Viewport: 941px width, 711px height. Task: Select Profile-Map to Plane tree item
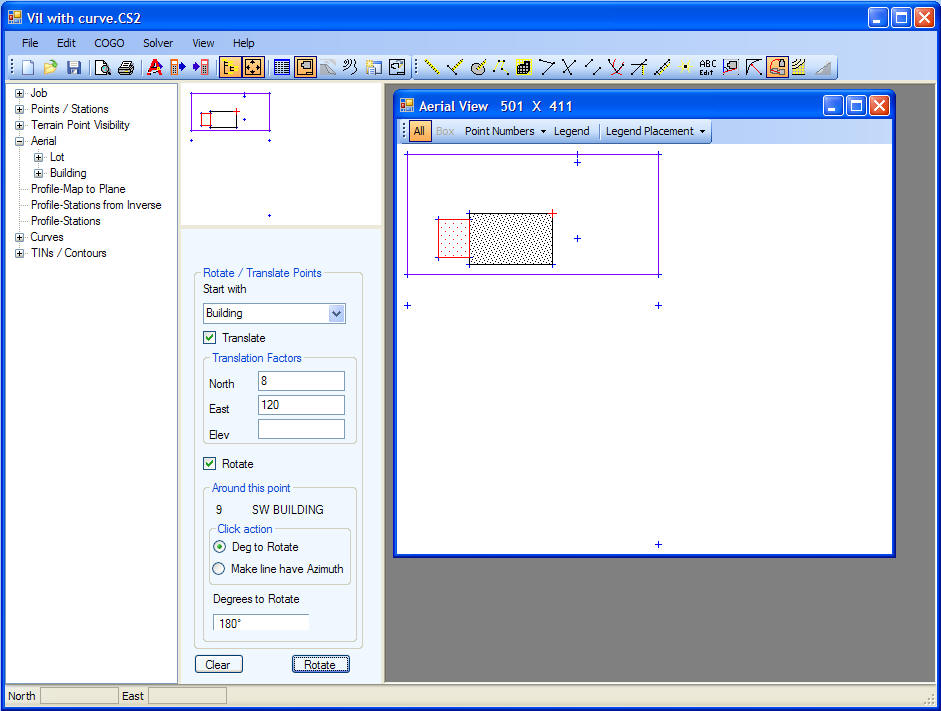point(78,189)
